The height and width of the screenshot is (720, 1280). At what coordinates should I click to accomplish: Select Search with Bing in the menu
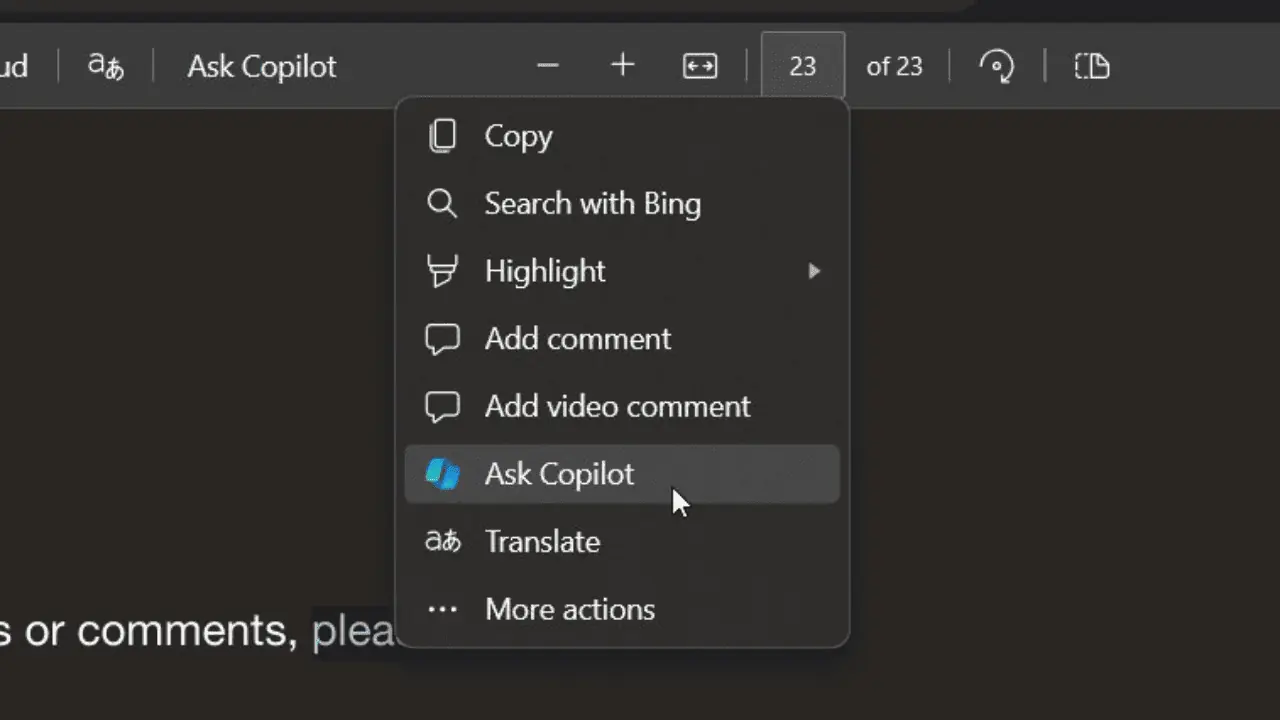click(x=622, y=204)
